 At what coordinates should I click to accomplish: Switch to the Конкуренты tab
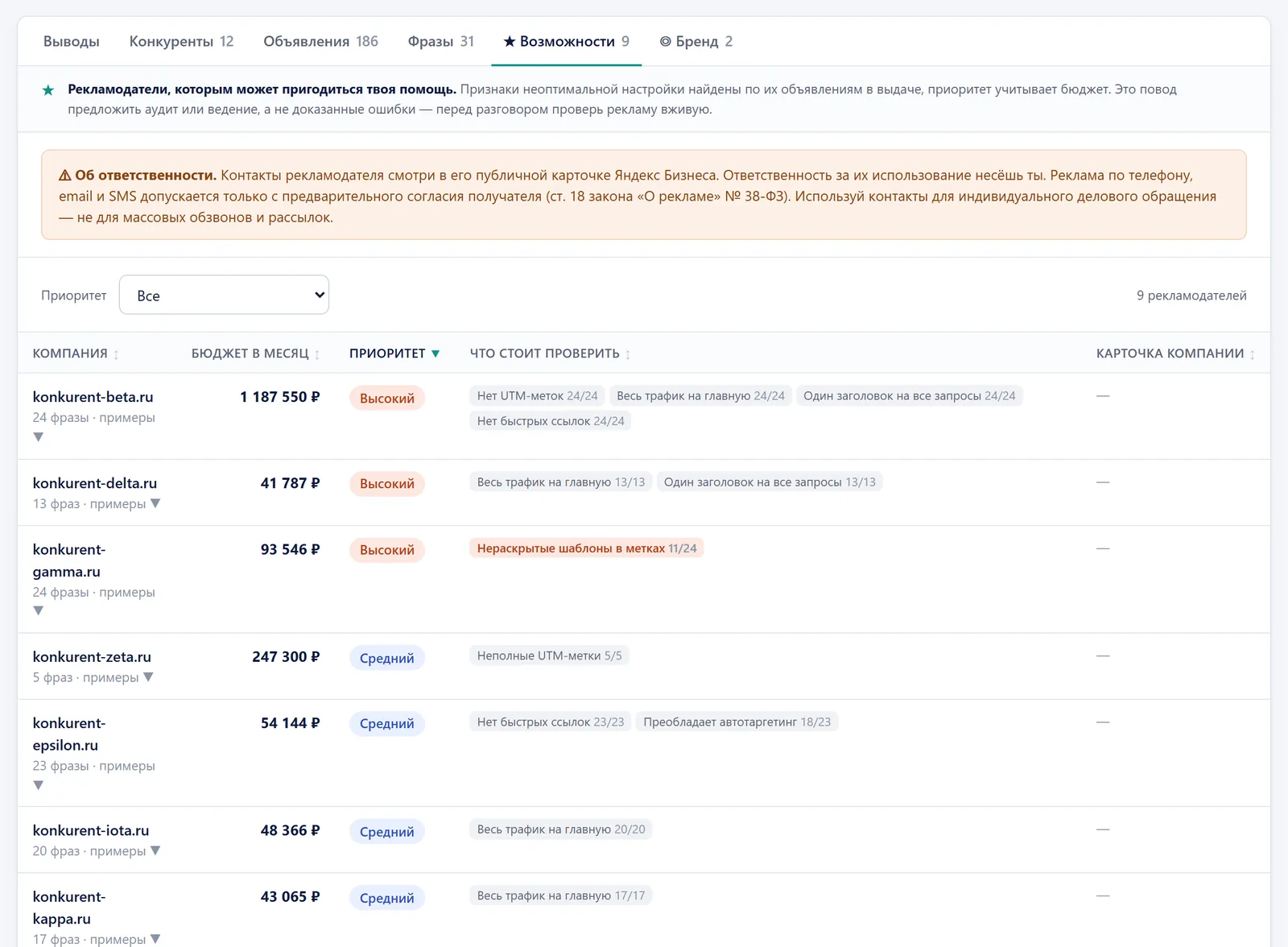click(181, 41)
